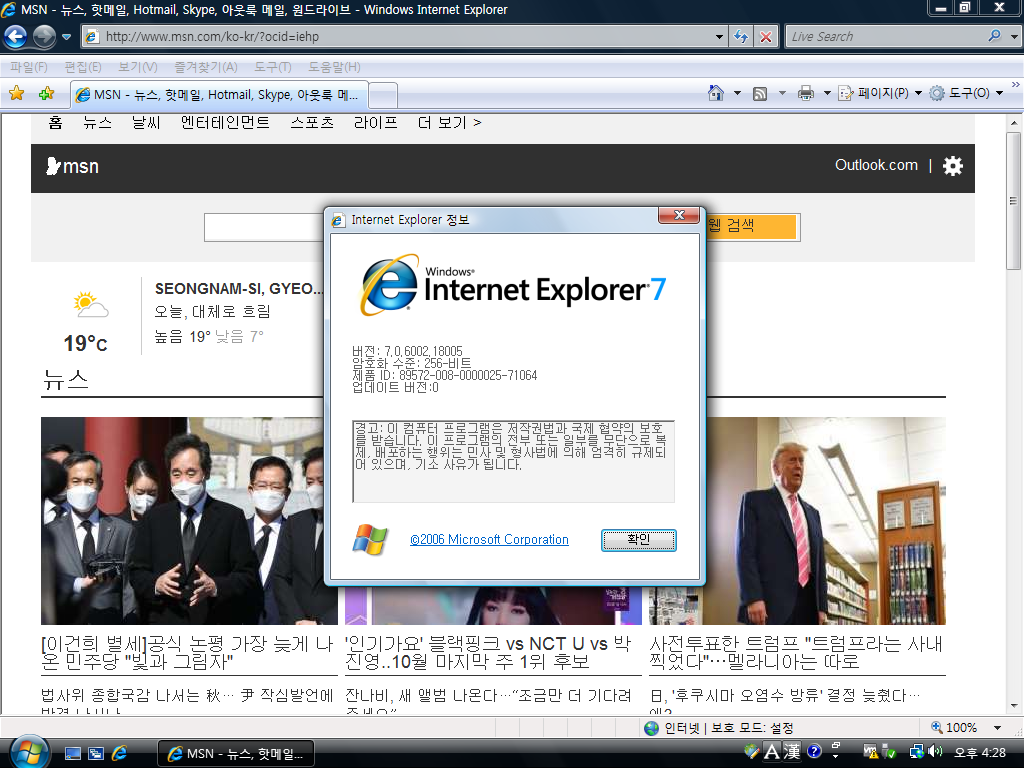The image size is (1024, 768).
Task: Click the RSS feeds toolbar icon
Action: pos(760,93)
